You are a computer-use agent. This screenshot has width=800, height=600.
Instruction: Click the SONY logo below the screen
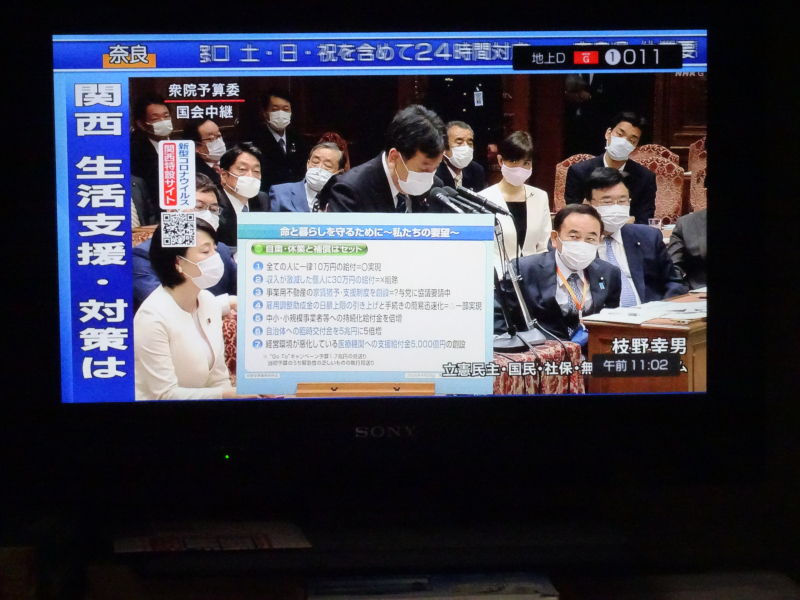(x=385, y=432)
